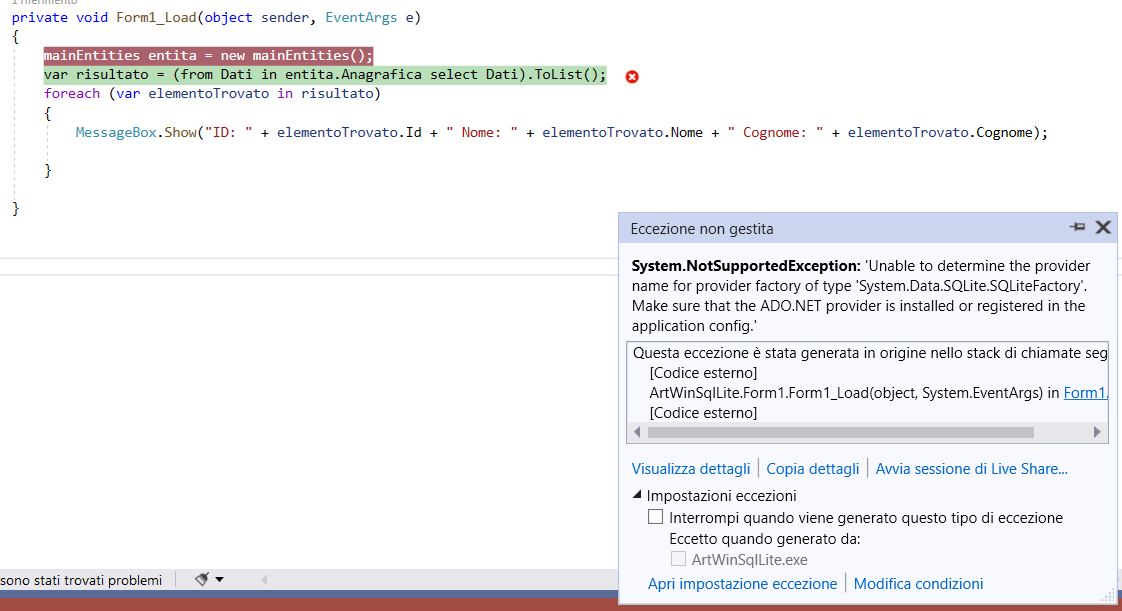Open Visualizza dettagli
The image size is (1122, 611).
(x=691, y=469)
